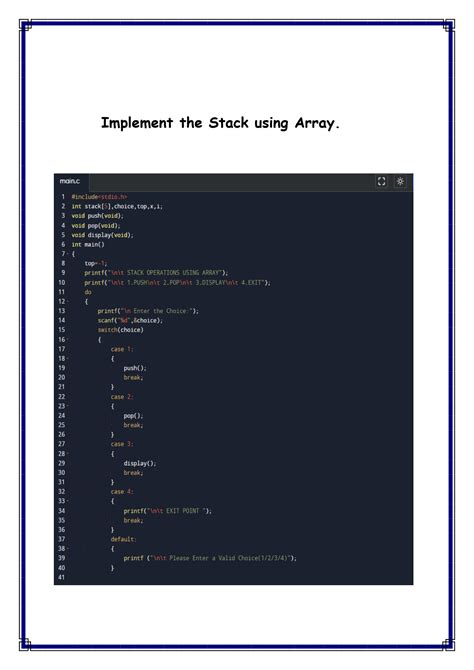Click the fullscreen icon in editor header

tap(381, 182)
